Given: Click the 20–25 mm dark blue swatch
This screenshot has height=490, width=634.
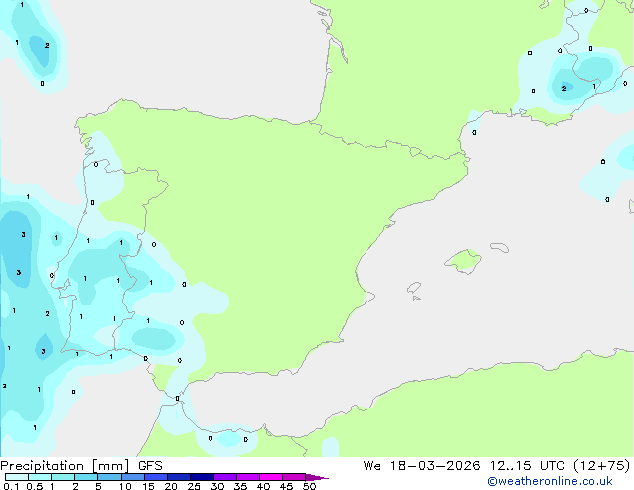Looking at the screenshot, I should click(179, 477).
